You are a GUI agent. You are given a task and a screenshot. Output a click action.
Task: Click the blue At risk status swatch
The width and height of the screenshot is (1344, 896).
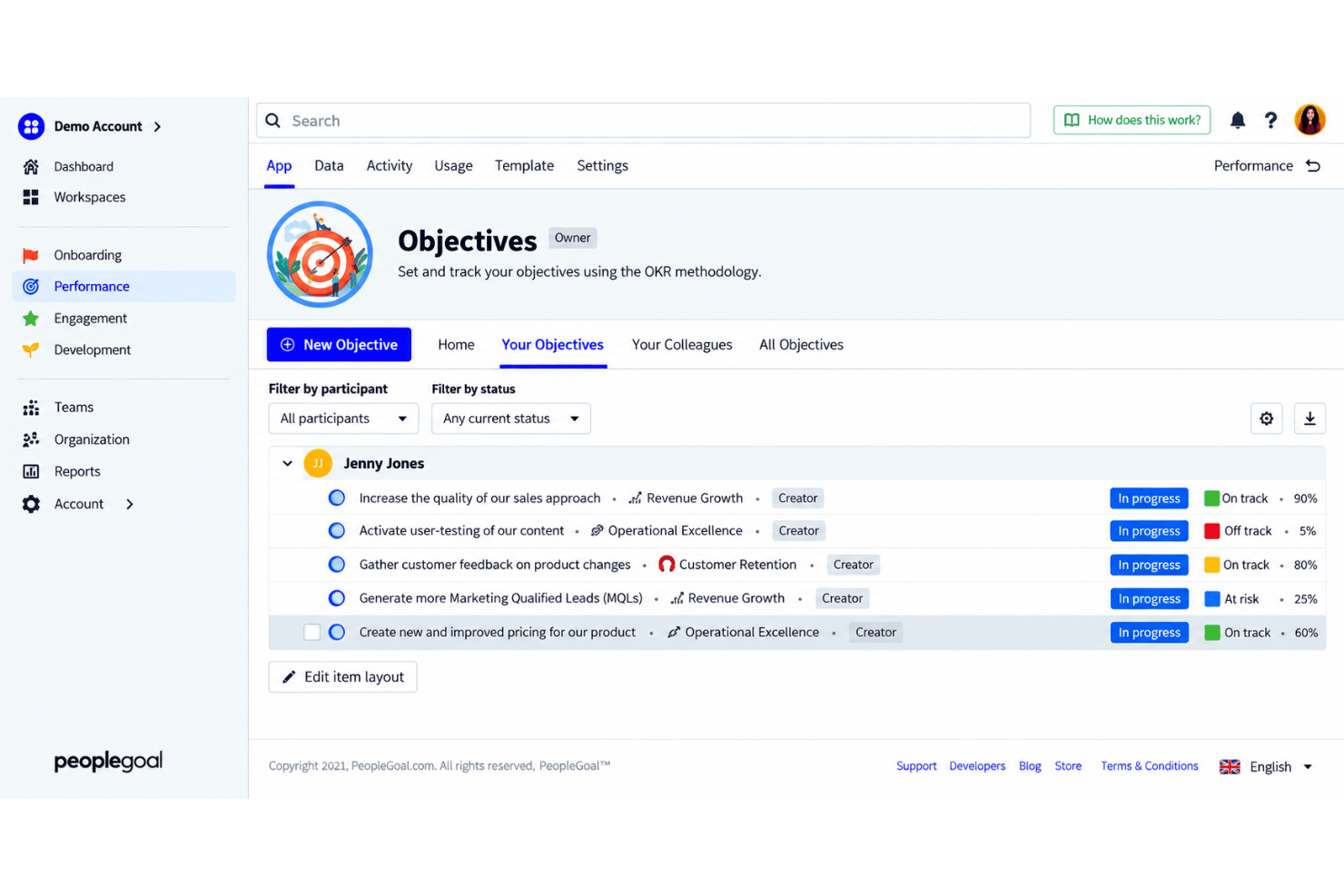coord(1211,599)
